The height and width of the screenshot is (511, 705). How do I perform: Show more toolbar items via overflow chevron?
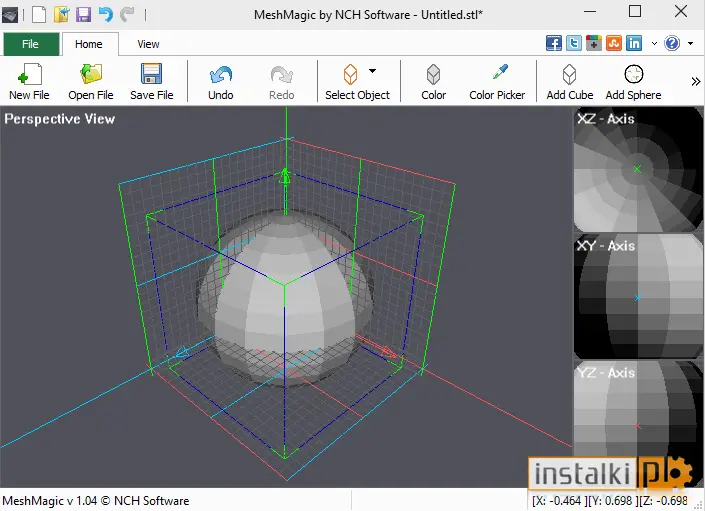tap(696, 81)
